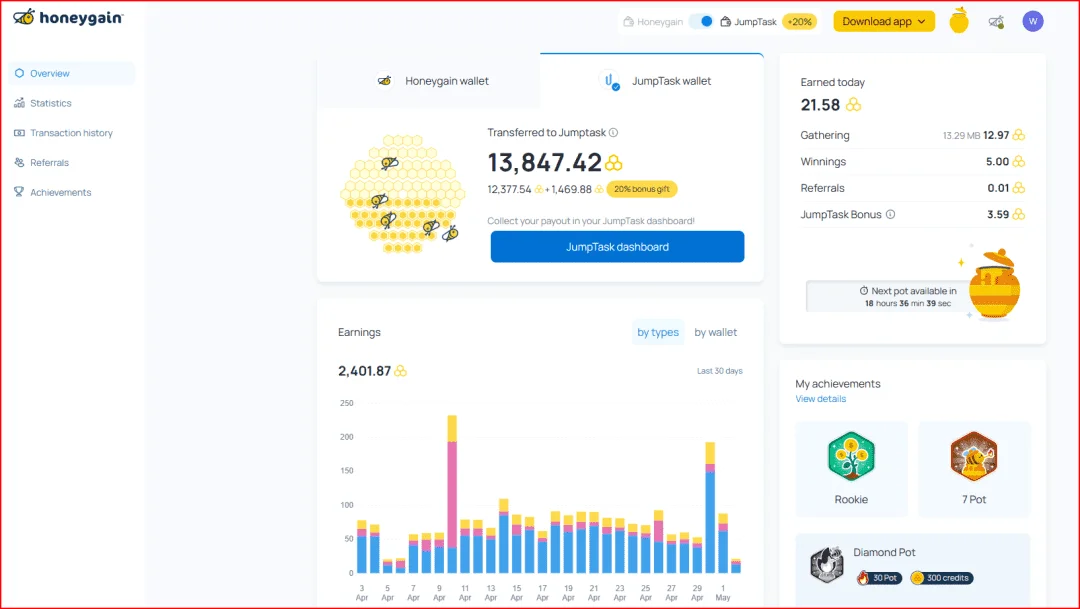This screenshot has height=609, width=1080.
Task: Click the Achievements trophy icon
Action: 19,192
